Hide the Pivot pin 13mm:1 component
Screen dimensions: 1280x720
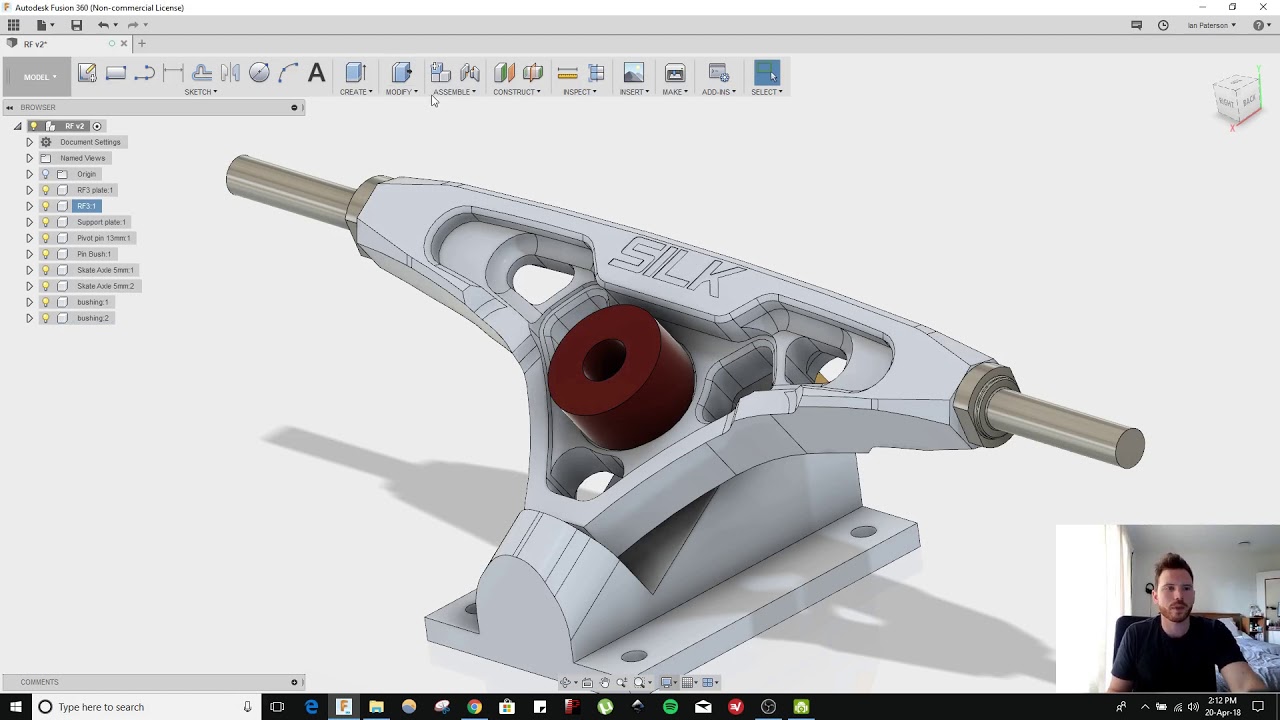[45, 238]
